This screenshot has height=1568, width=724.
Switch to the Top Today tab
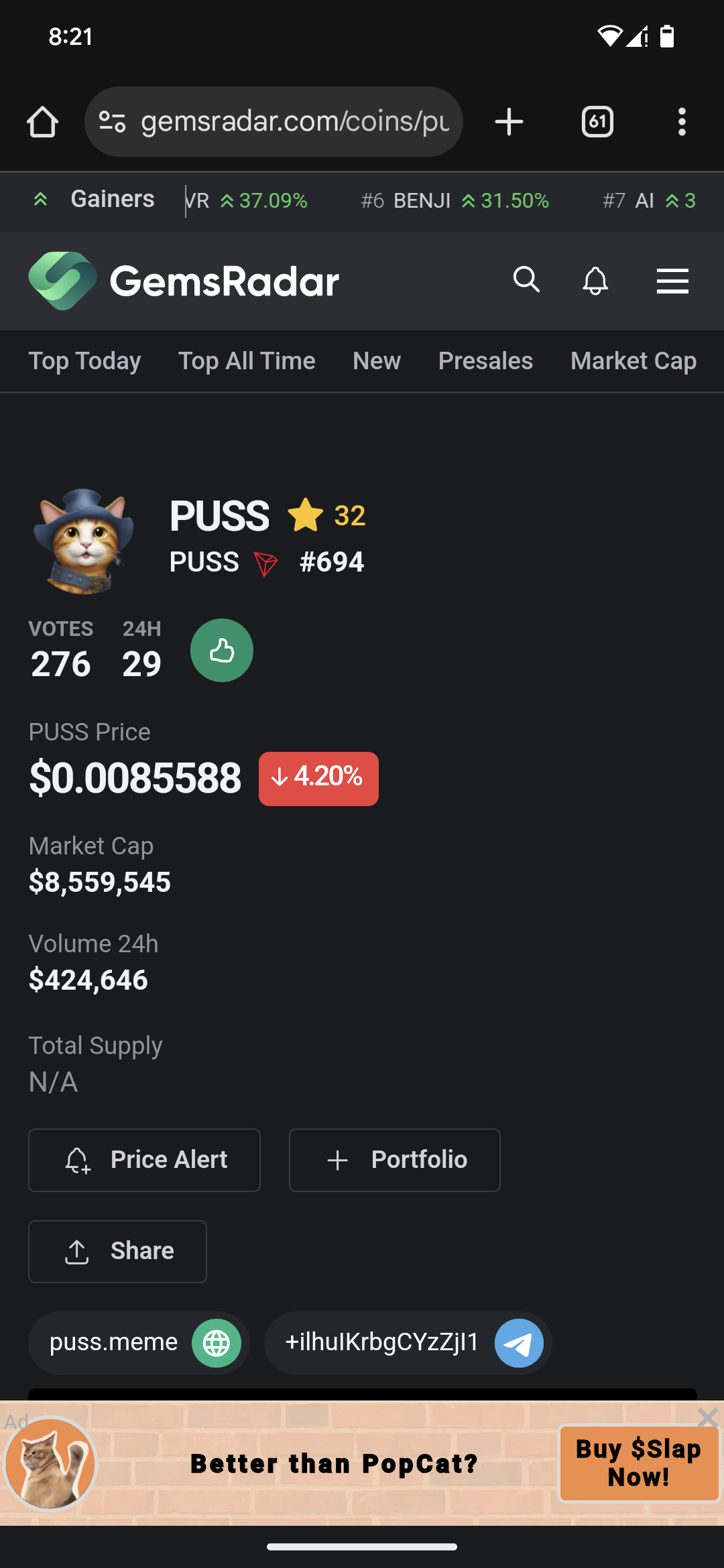click(84, 361)
